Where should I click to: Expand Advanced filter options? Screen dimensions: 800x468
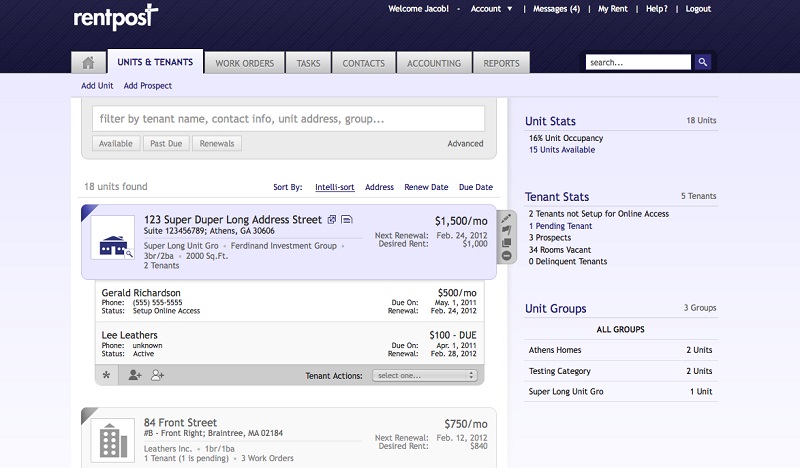[465, 143]
